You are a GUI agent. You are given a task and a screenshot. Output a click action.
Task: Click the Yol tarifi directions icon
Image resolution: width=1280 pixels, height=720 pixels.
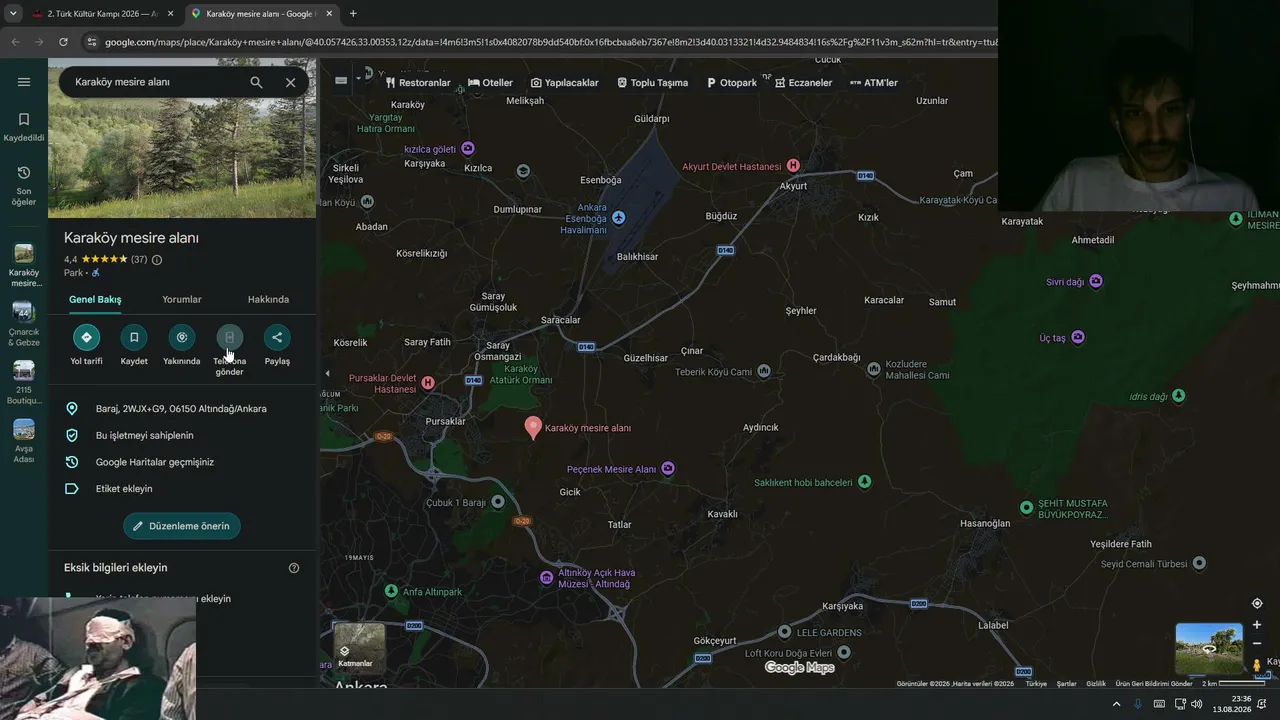pos(86,338)
